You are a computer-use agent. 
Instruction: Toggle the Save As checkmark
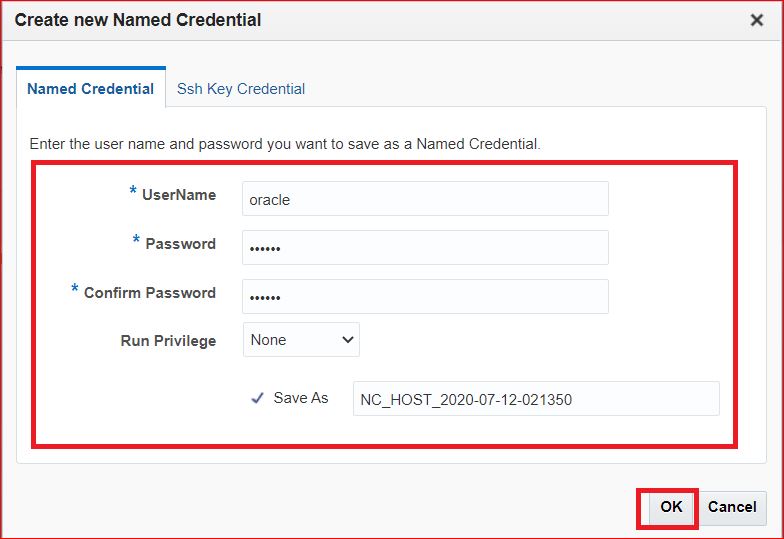tap(257, 398)
